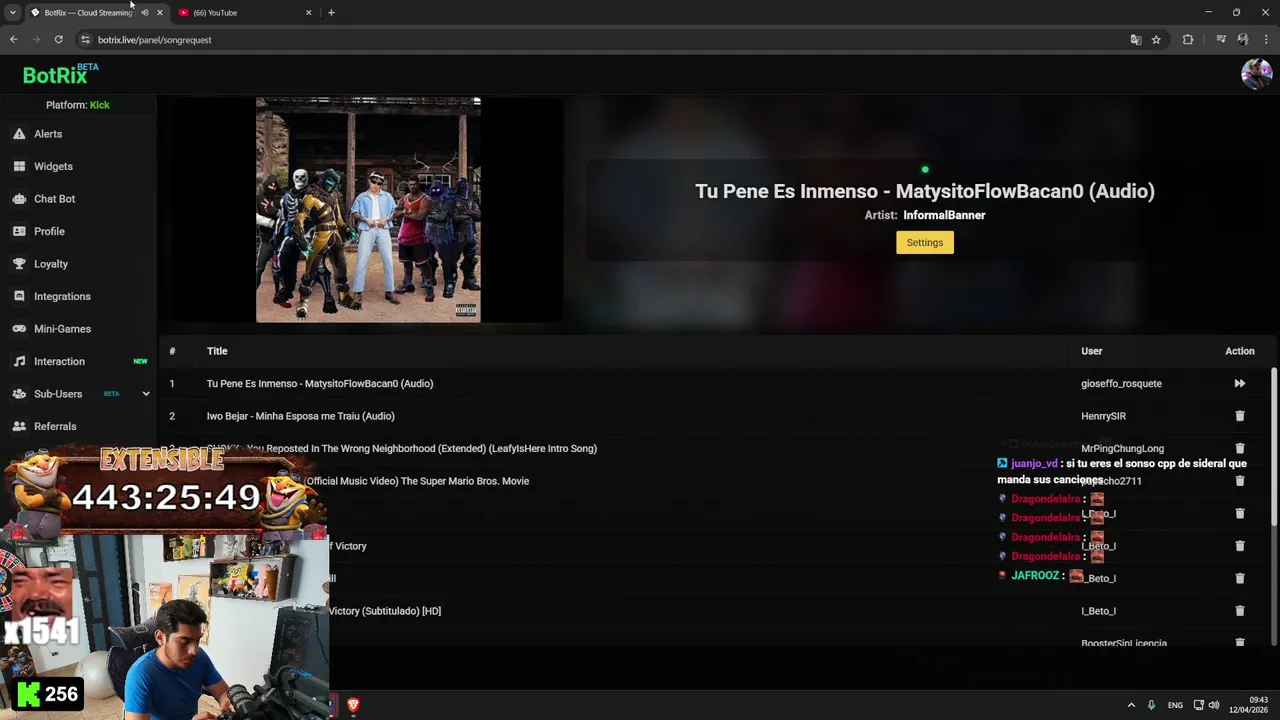
Task: Open a new browser tab
Action: tap(331, 13)
